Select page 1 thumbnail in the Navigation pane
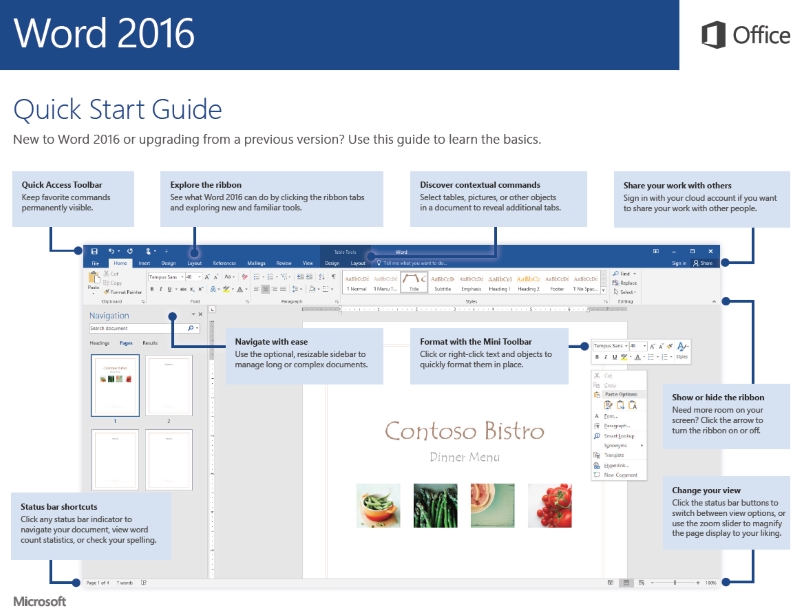Viewport: 800px width, 613px height. pos(115,384)
